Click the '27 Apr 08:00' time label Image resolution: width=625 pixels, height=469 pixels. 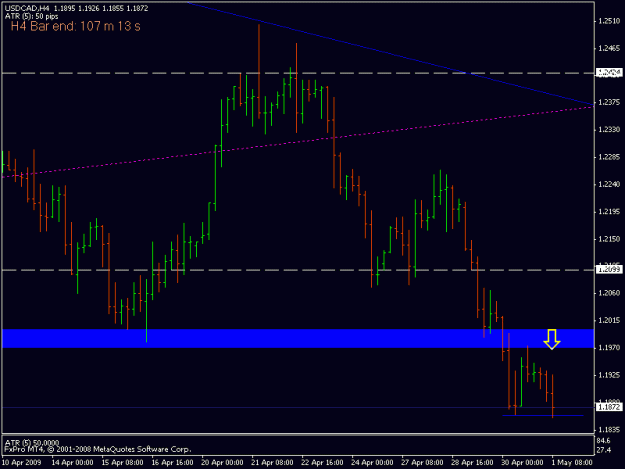[422, 462]
